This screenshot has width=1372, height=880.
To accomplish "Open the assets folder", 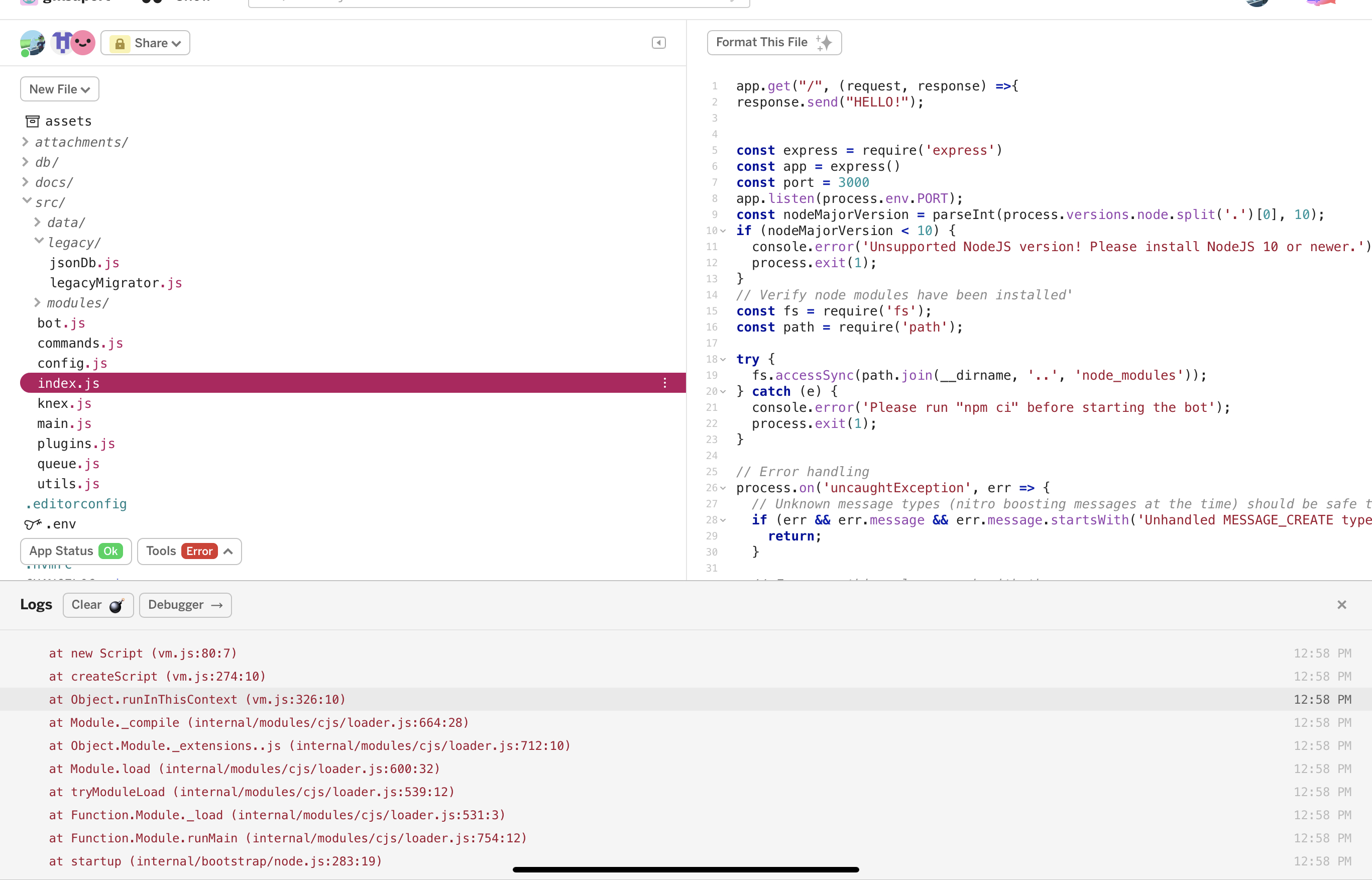I will (x=59, y=121).
